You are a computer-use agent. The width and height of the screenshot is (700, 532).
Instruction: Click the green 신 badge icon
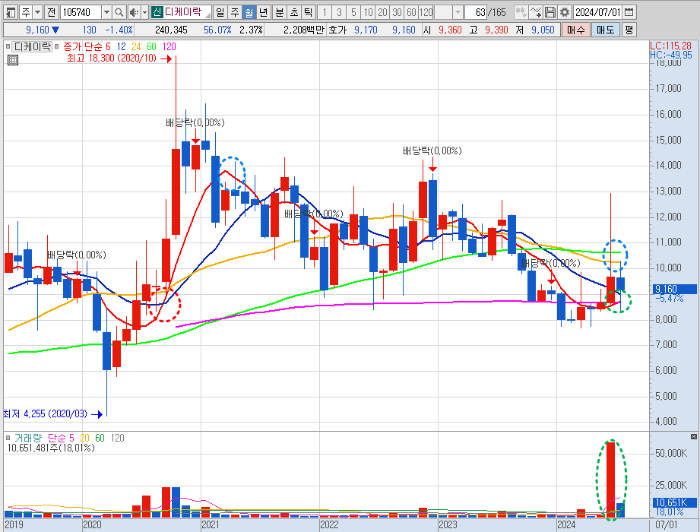coord(157,12)
